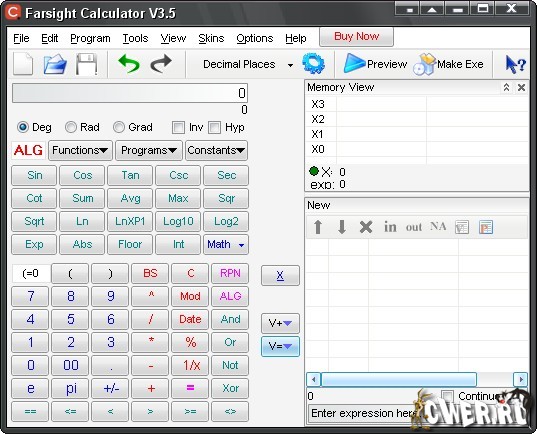This screenshot has width=537, height=434.
Task: Click the underlined X variable button
Action: coord(280,275)
